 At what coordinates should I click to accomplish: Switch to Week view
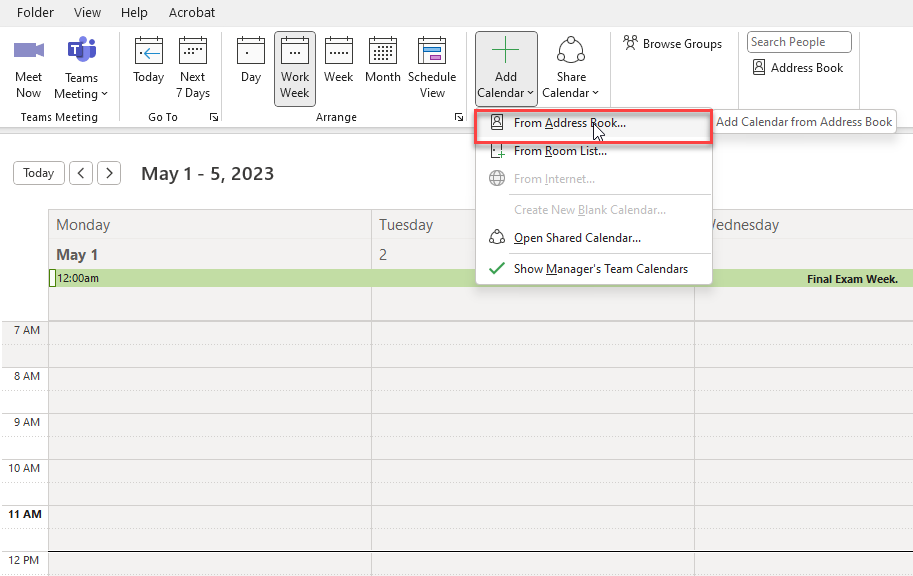tap(338, 67)
